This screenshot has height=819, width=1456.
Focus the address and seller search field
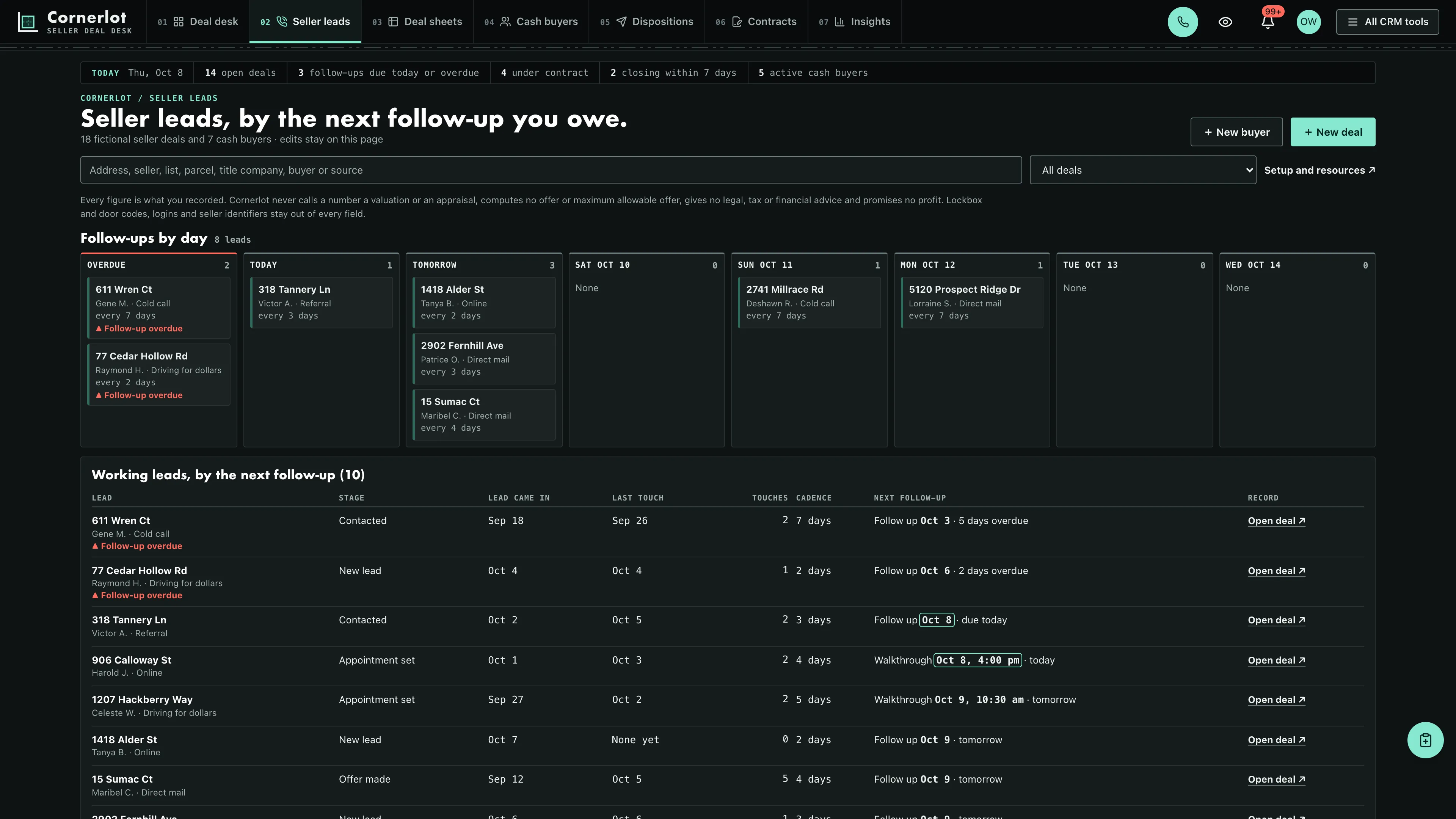(x=551, y=170)
